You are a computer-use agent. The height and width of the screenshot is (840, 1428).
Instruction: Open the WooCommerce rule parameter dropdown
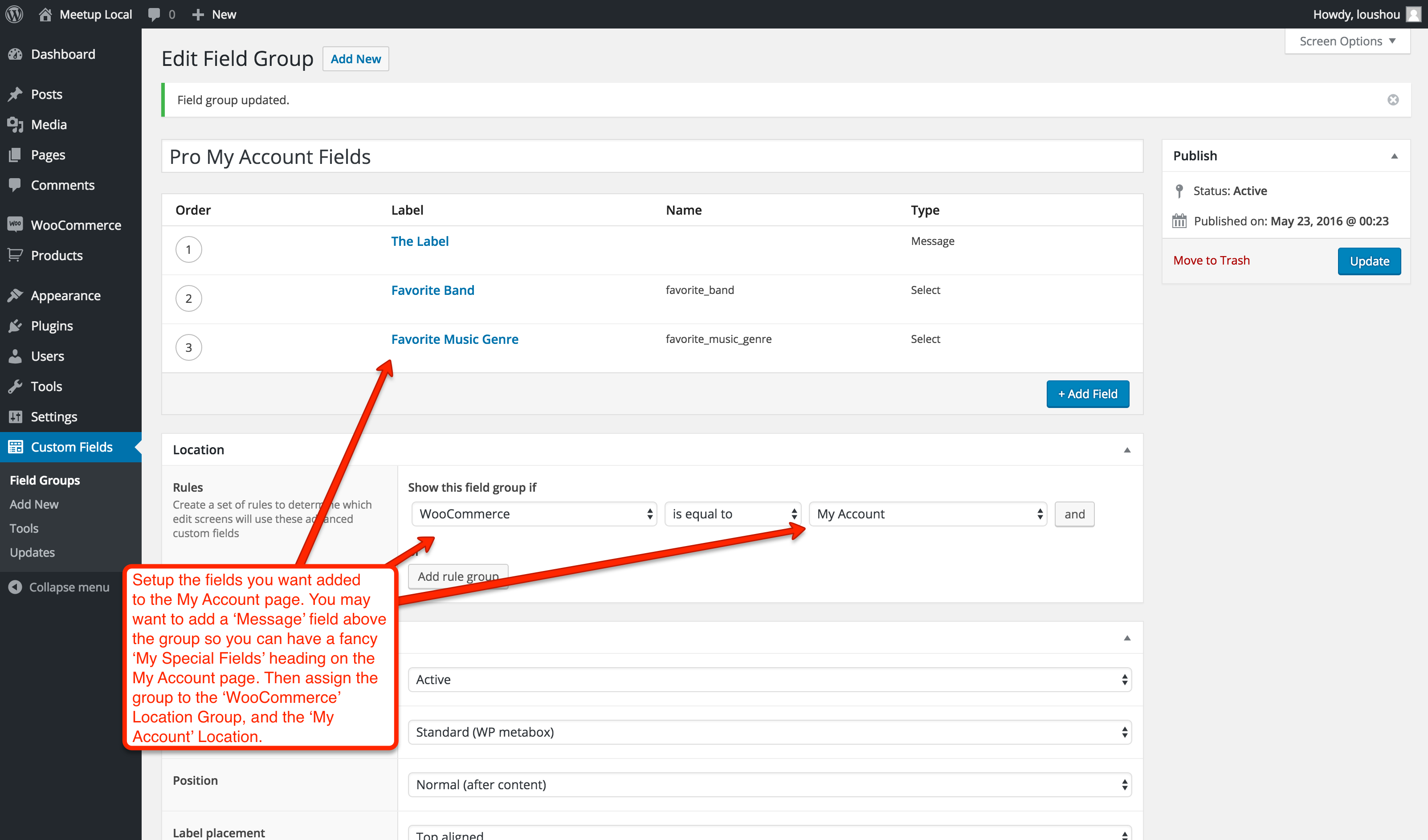point(534,514)
